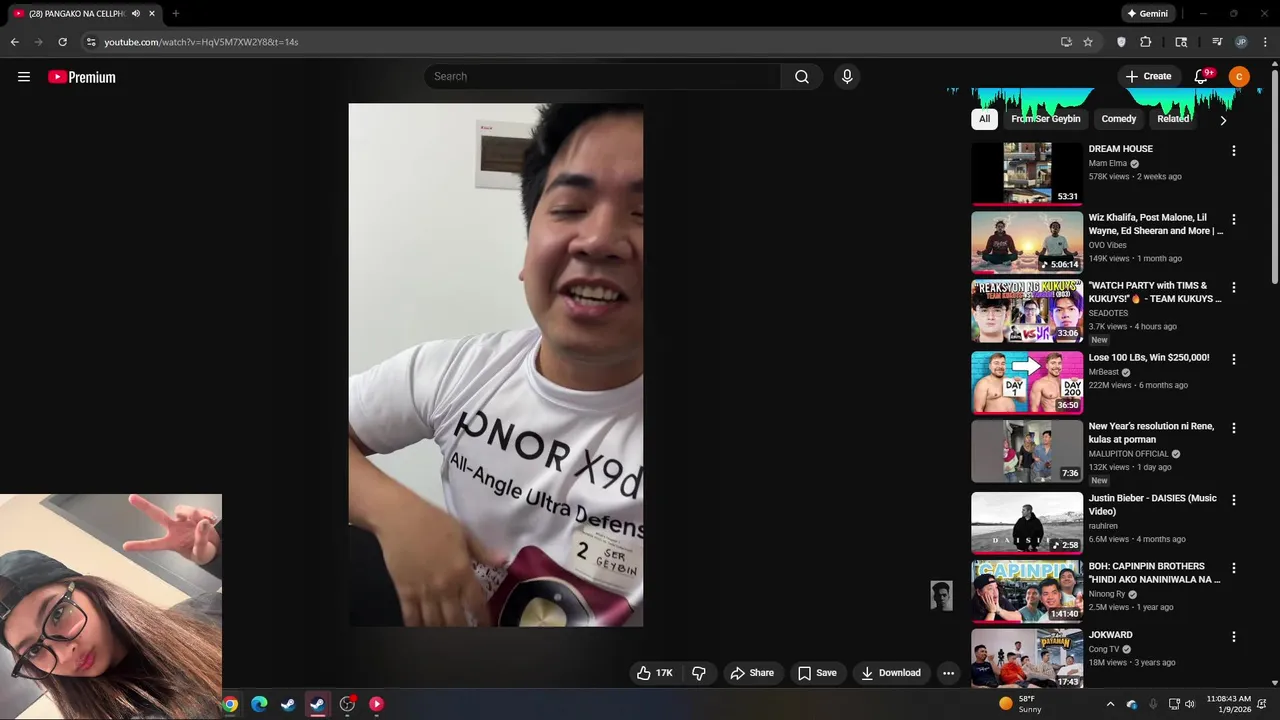1280x720 pixels.
Task: Bookmark this page with star icon
Action: 1088,42
